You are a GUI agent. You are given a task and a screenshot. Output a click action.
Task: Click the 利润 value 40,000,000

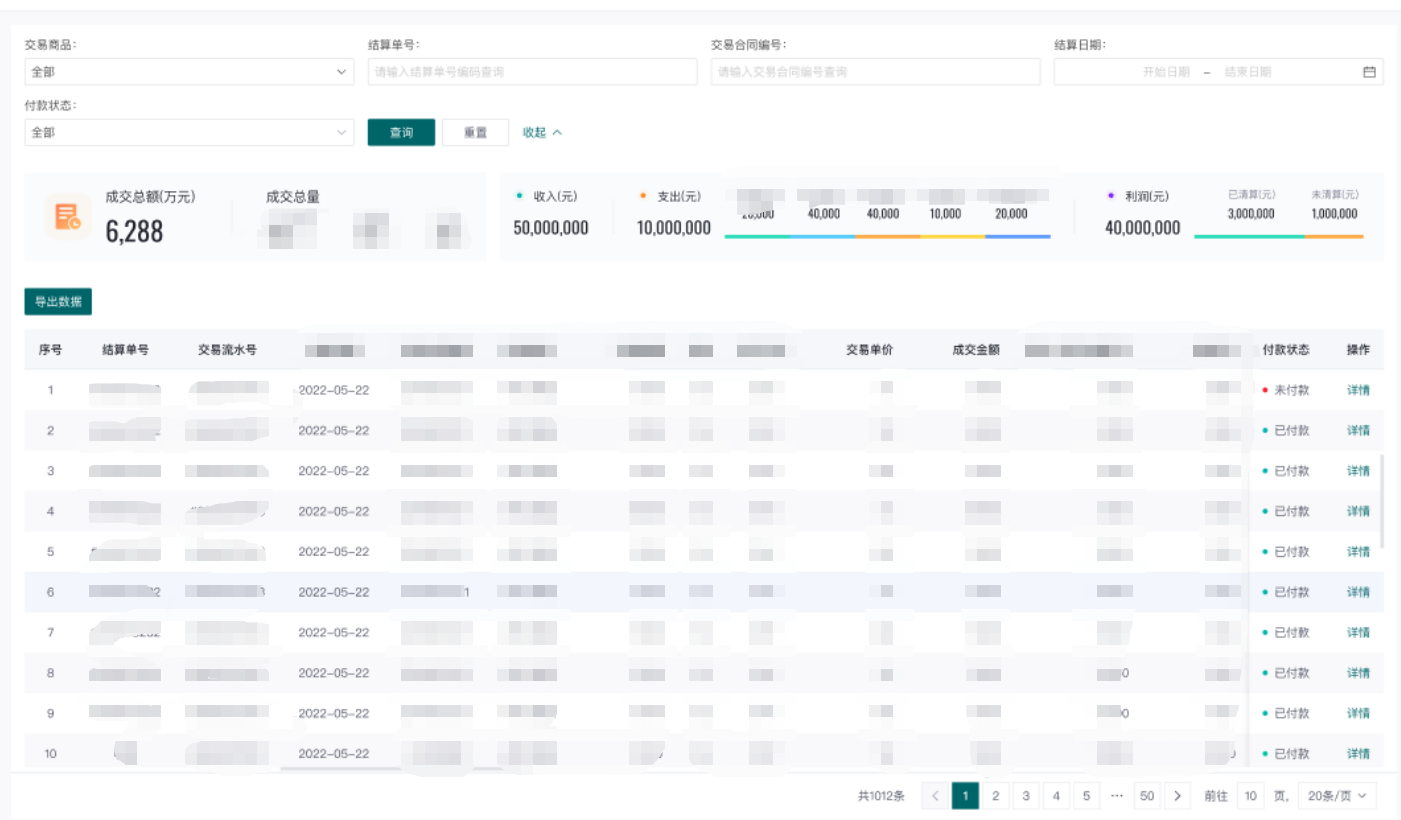pyautogui.click(x=1143, y=228)
